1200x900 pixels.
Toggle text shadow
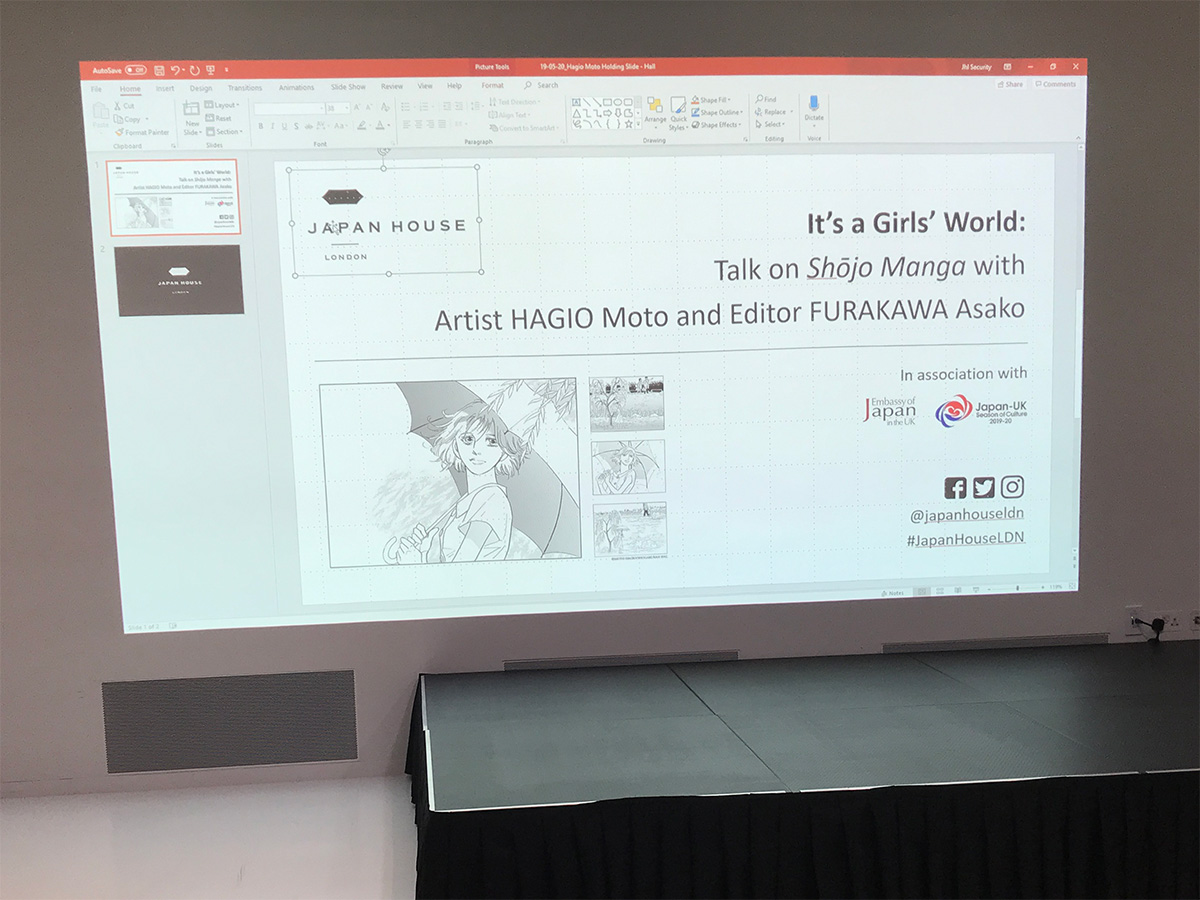click(x=296, y=126)
